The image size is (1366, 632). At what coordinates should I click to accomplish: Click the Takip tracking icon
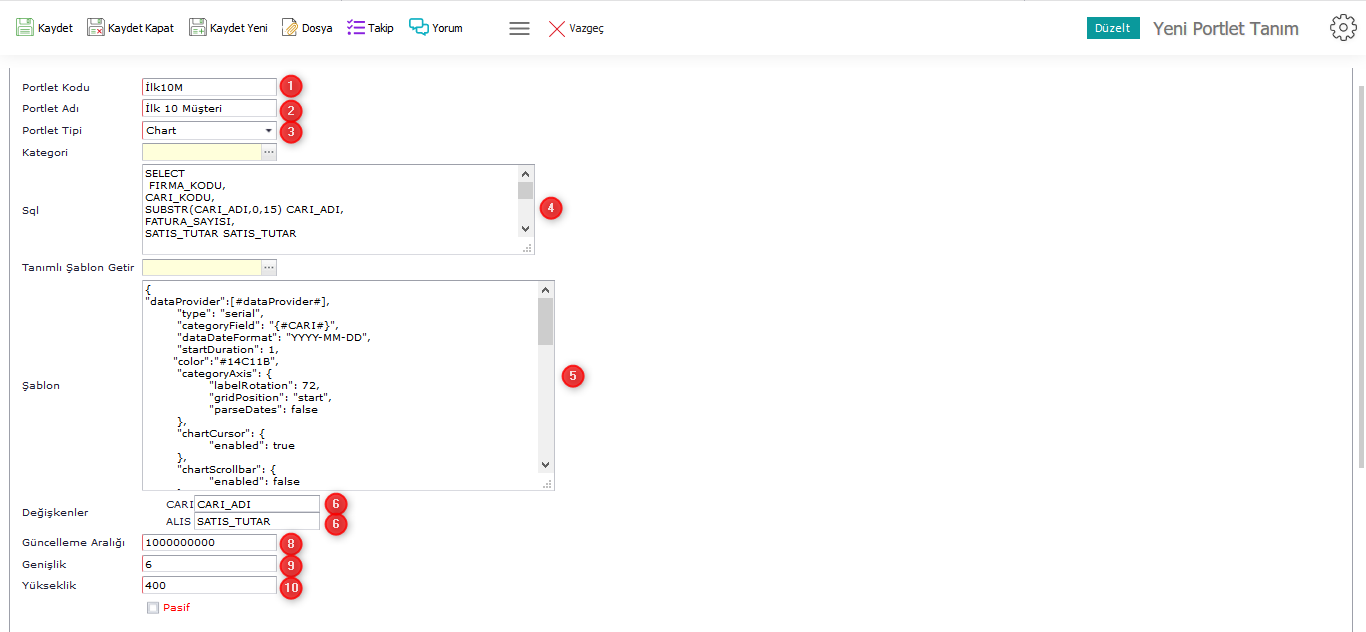point(356,28)
